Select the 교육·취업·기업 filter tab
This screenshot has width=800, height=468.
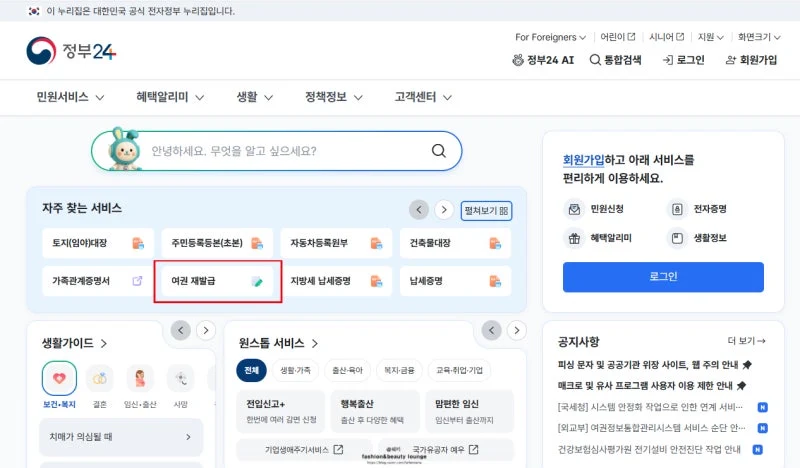coord(459,371)
